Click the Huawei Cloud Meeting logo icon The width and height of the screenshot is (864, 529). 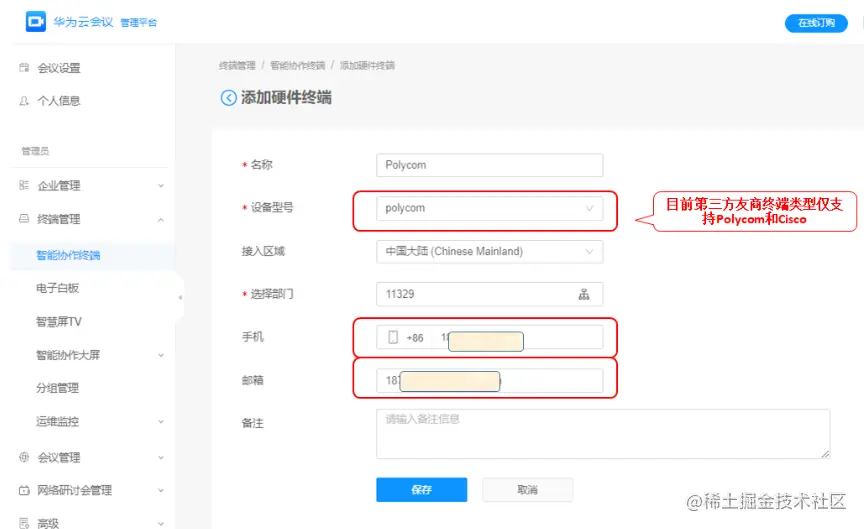(36, 22)
